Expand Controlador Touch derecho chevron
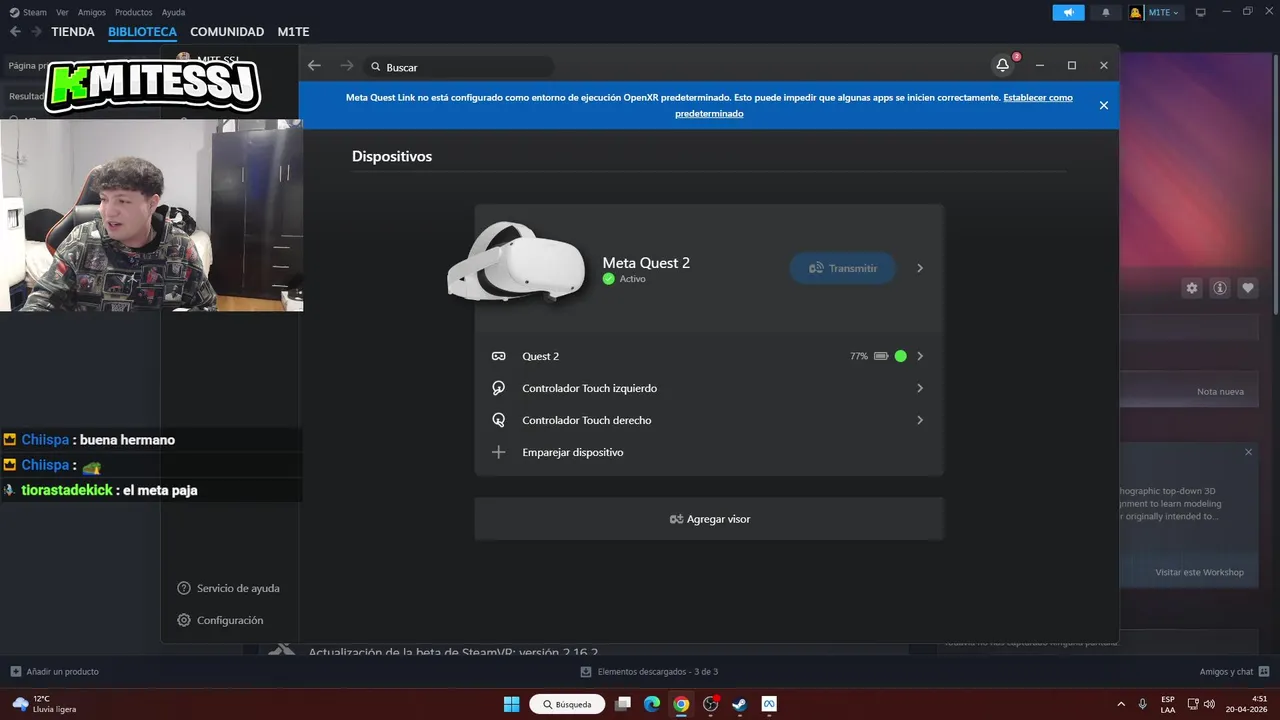 [x=920, y=420]
